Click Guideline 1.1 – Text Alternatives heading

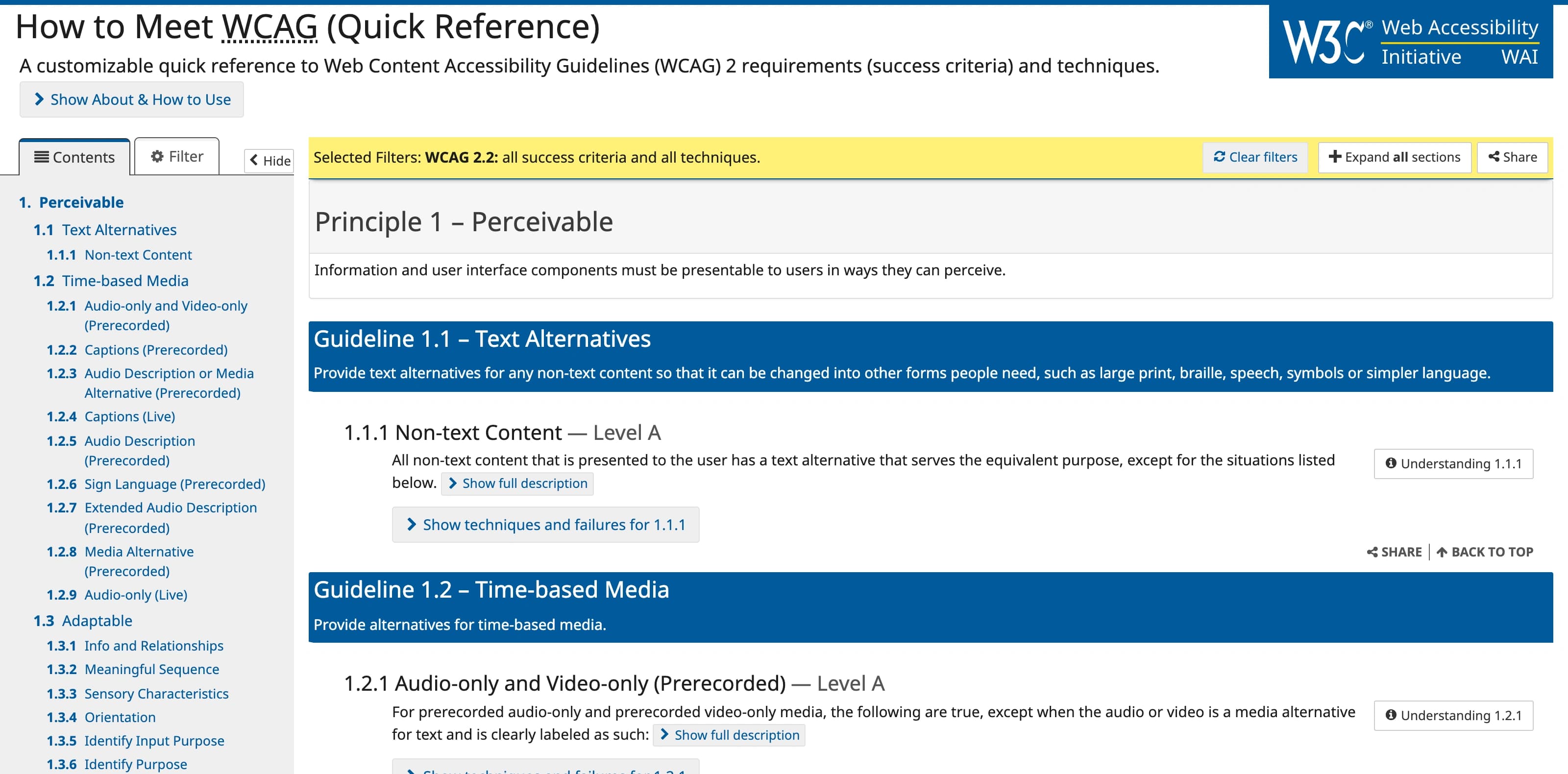tap(482, 339)
